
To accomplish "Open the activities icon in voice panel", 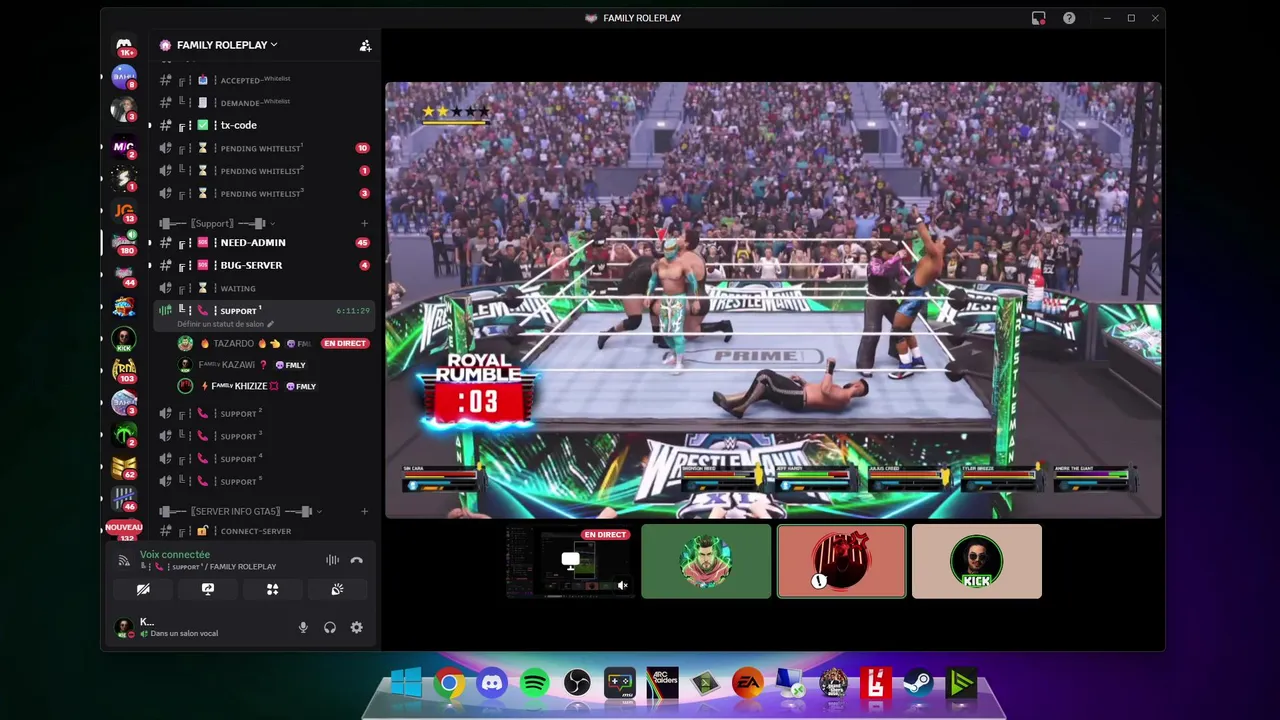I will click(x=272, y=589).
